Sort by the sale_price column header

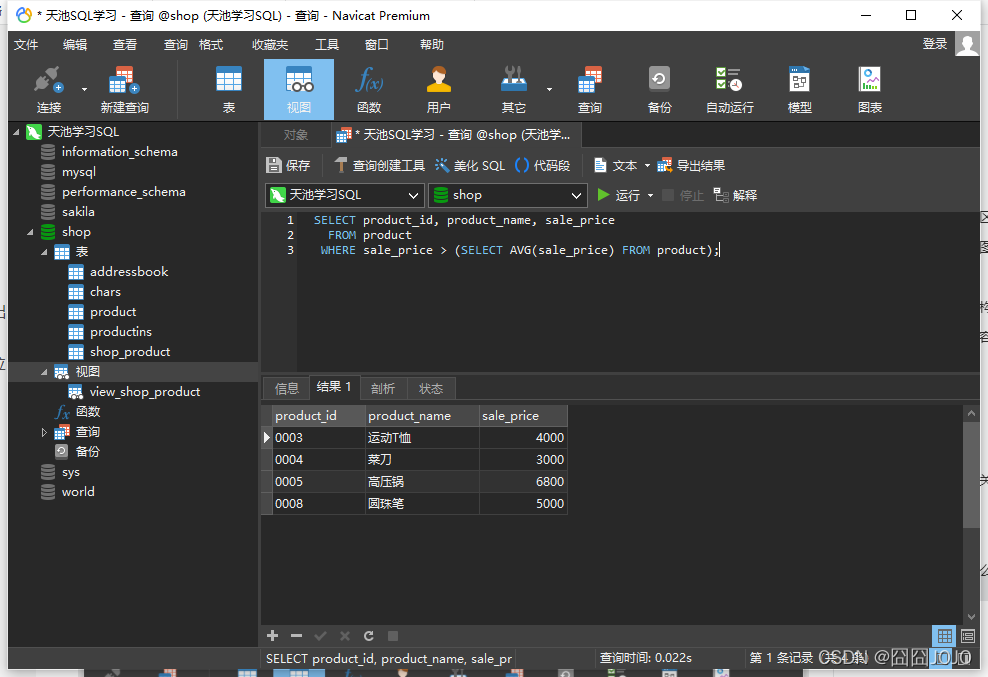[x=523, y=416]
